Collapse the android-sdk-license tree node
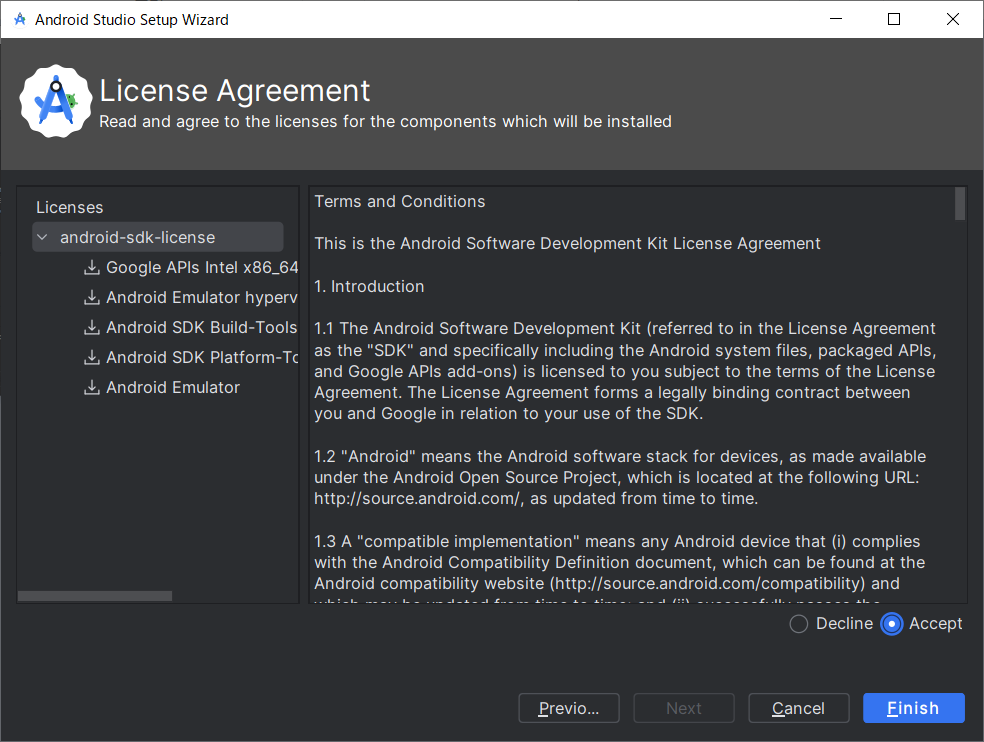Screen dimensions: 984x742 (42, 238)
